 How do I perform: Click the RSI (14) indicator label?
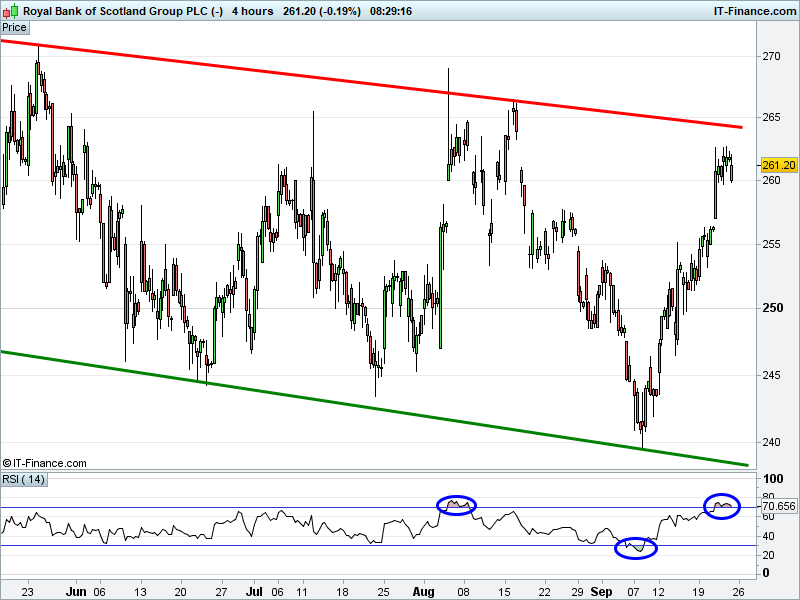23,480
